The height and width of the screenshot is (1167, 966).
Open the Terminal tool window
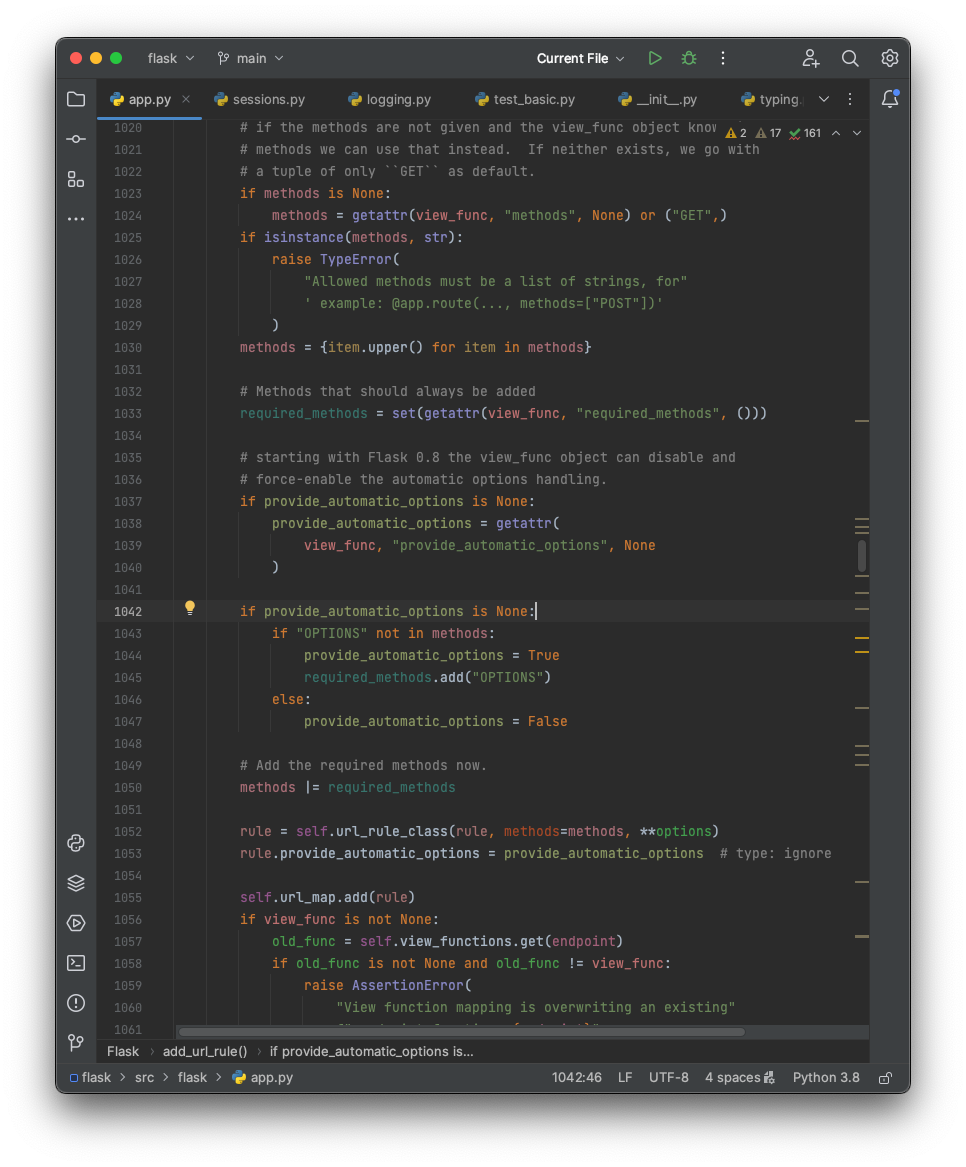click(76, 963)
